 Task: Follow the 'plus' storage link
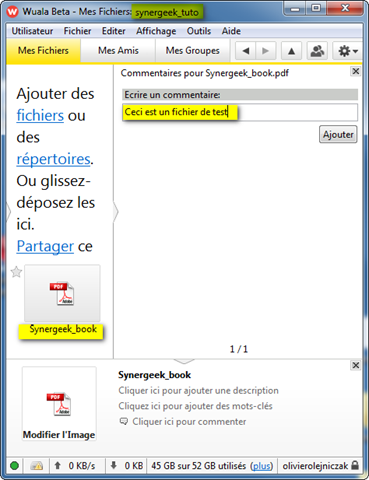pyautogui.click(x=262, y=466)
